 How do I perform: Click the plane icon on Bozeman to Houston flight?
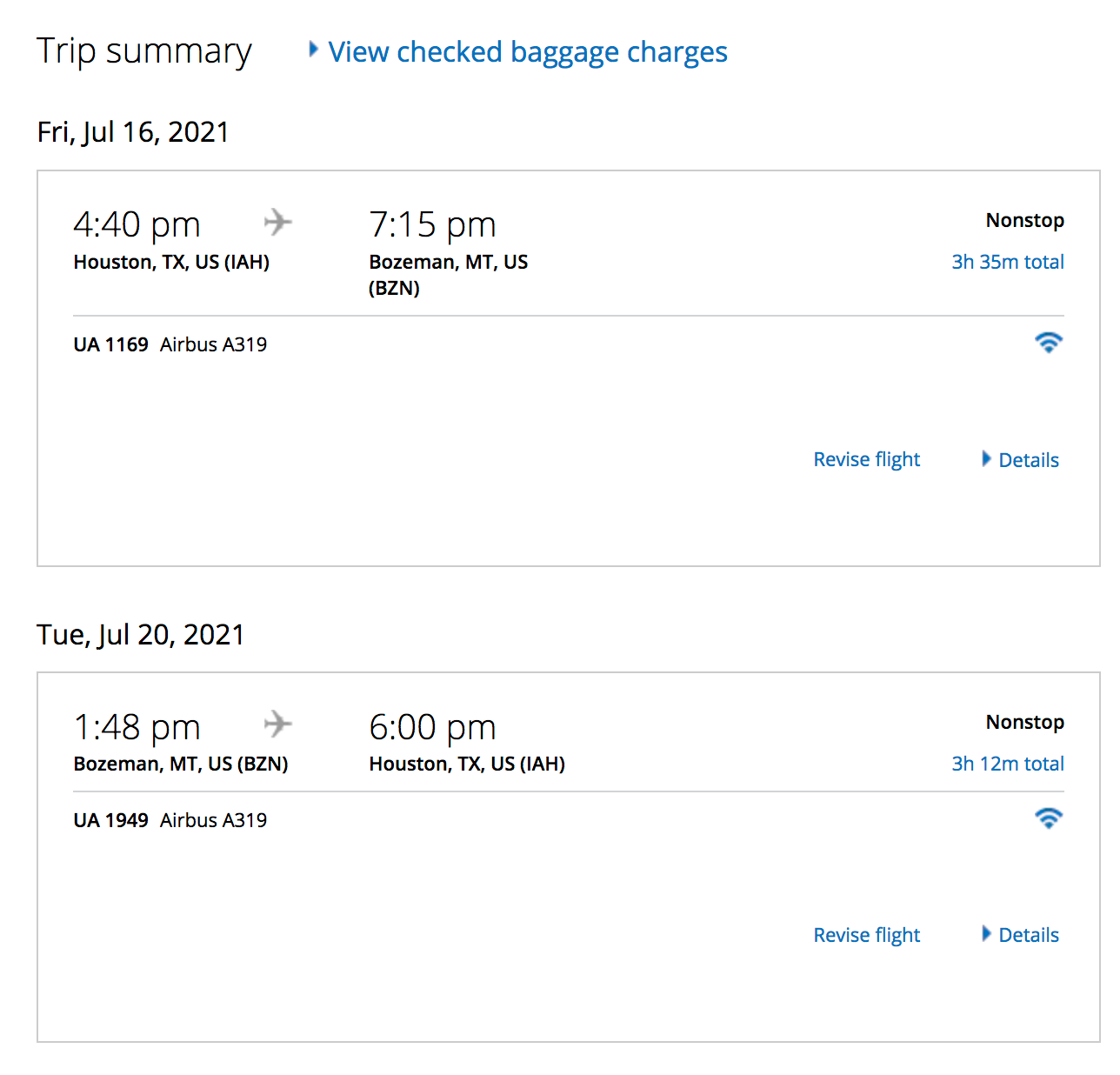pyautogui.click(x=278, y=724)
